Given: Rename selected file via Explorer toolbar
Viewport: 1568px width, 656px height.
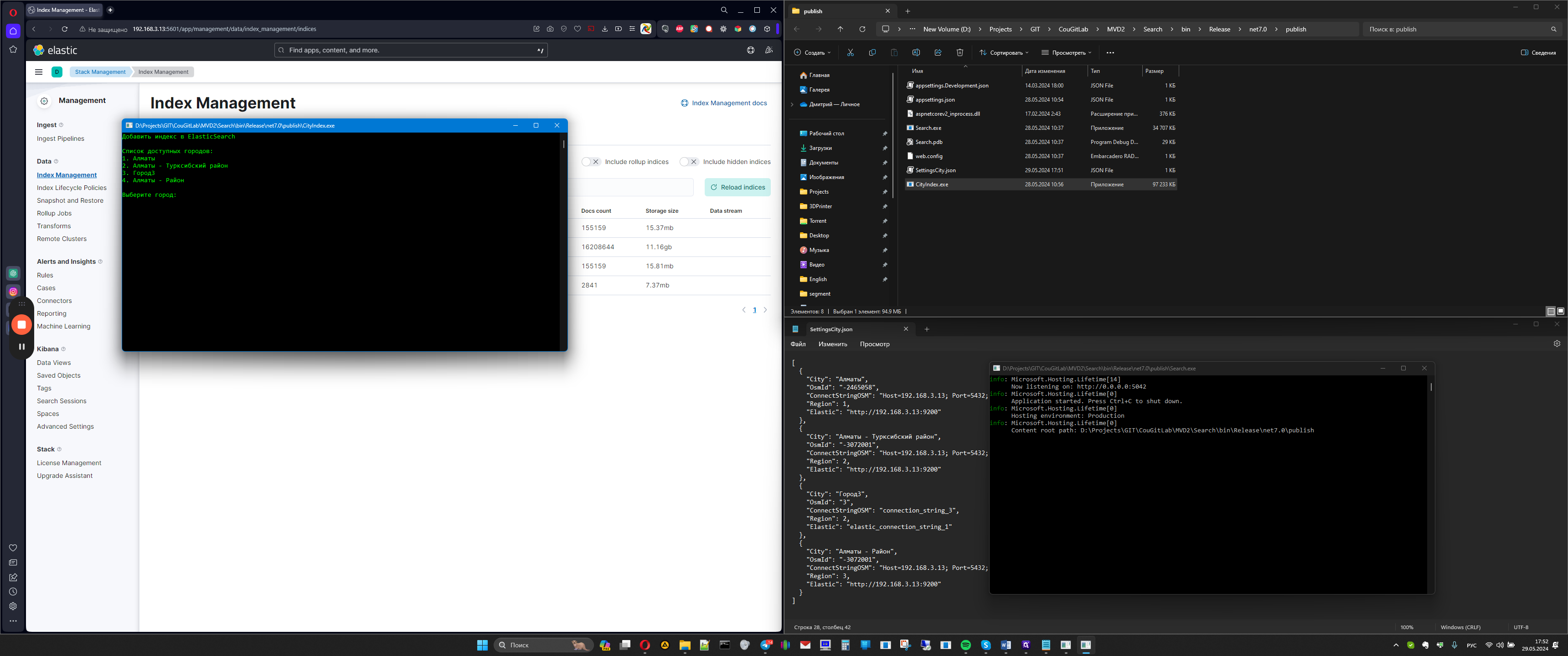Looking at the screenshot, I should [x=916, y=52].
